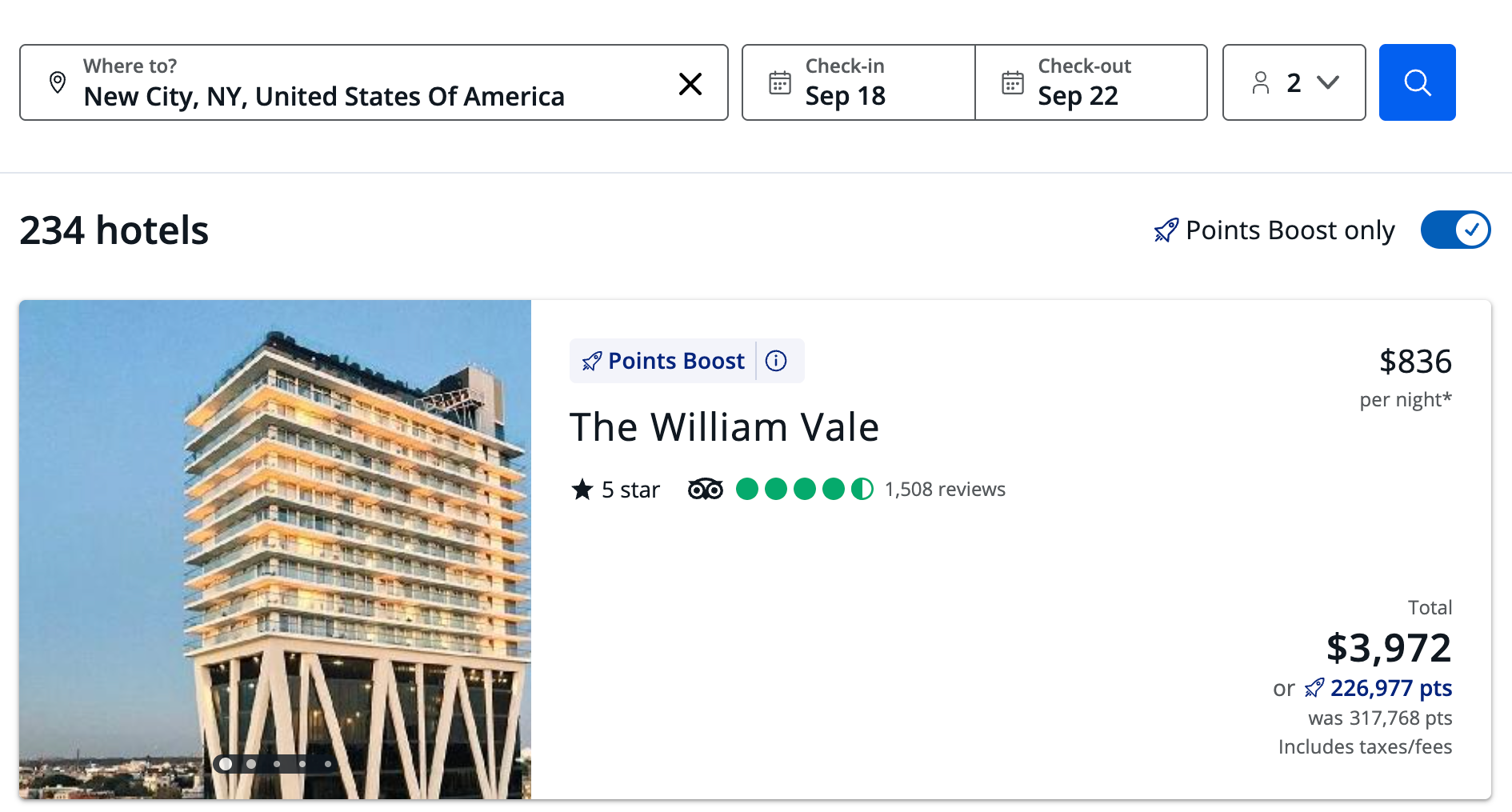Viewport: 1512px width, 812px height.
Task: Jump to last photo carousel dot
Action: [328, 764]
